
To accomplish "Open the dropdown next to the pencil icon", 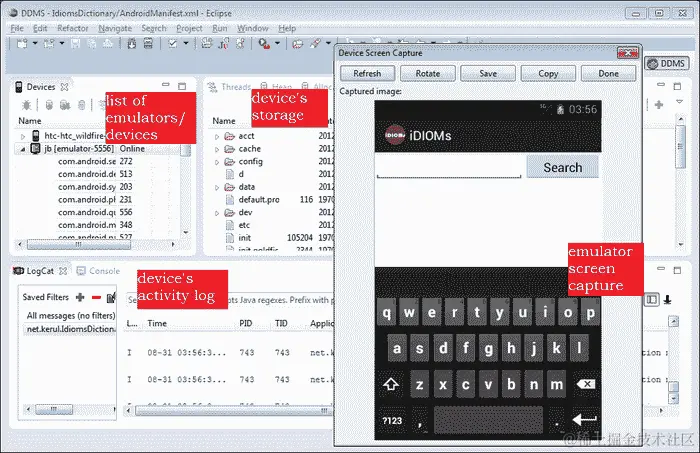I will pos(328,43).
